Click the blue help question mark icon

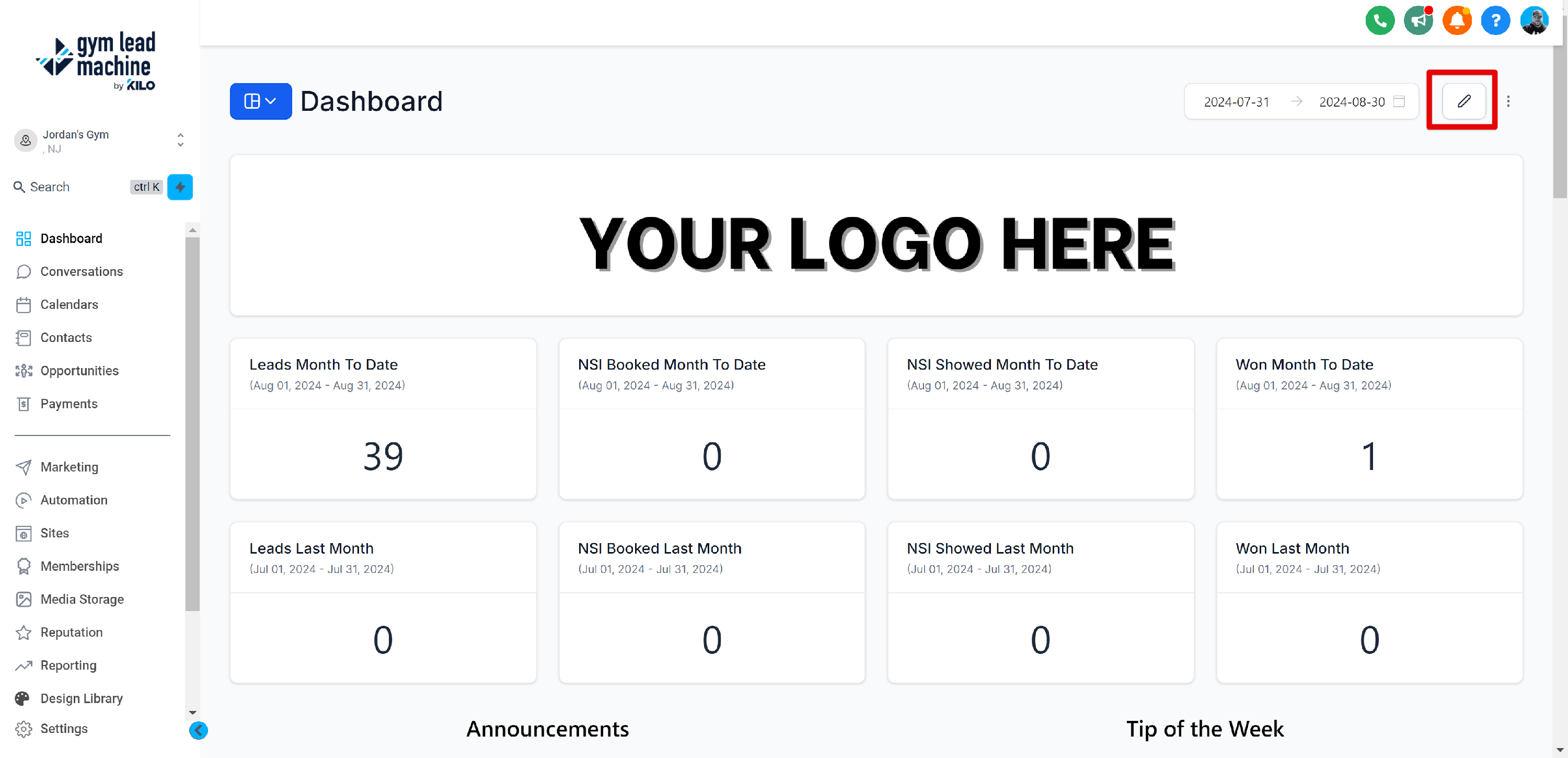point(1495,21)
